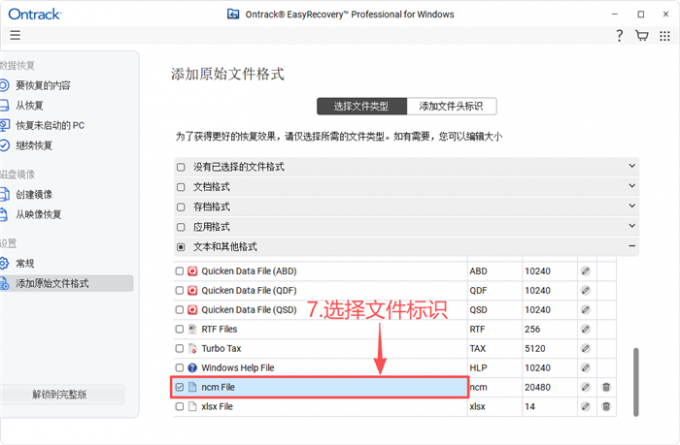Click the edit pencil for ncm File
This screenshot has width=680, height=445.
pyautogui.click(x=585, y=387)
